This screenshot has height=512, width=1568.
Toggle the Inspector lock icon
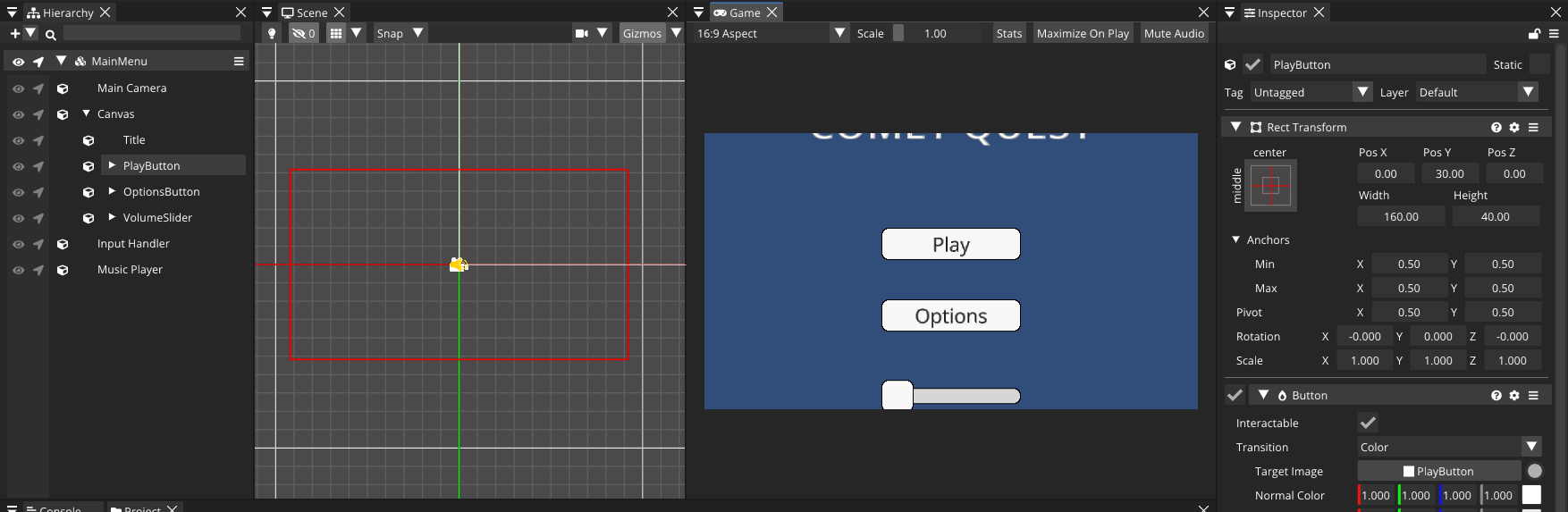point(1534,34)
